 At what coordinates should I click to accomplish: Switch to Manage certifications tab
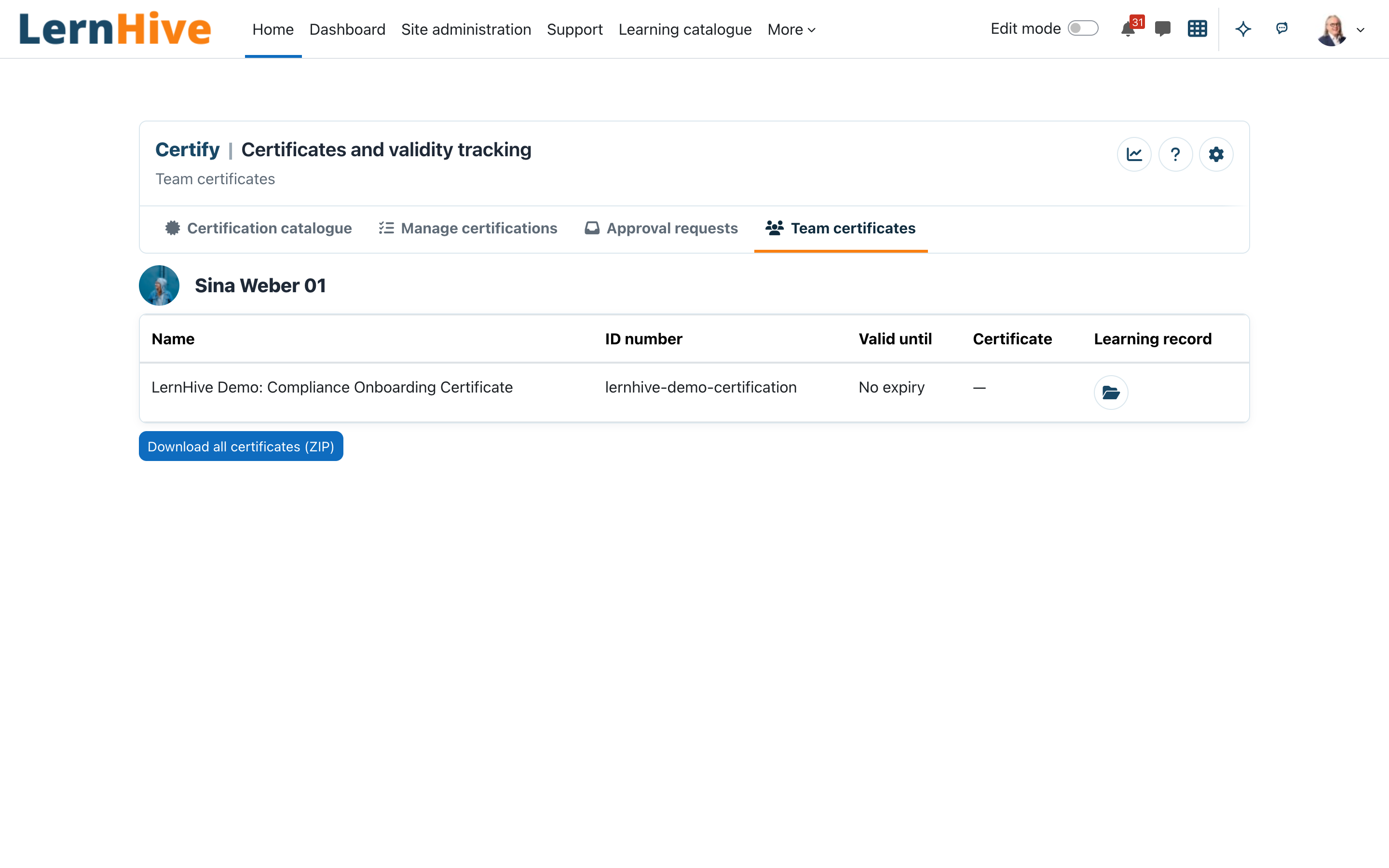[x=468, y=229]
